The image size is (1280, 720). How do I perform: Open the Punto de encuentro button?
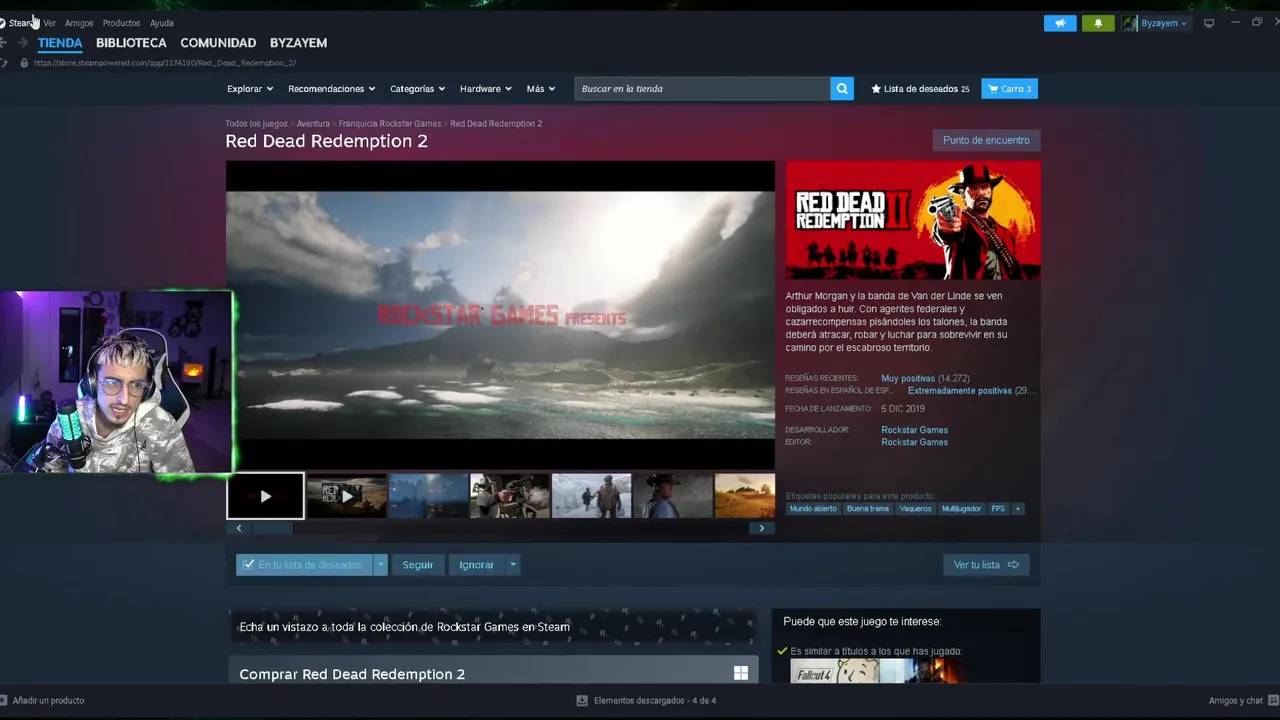pos(986,140)
